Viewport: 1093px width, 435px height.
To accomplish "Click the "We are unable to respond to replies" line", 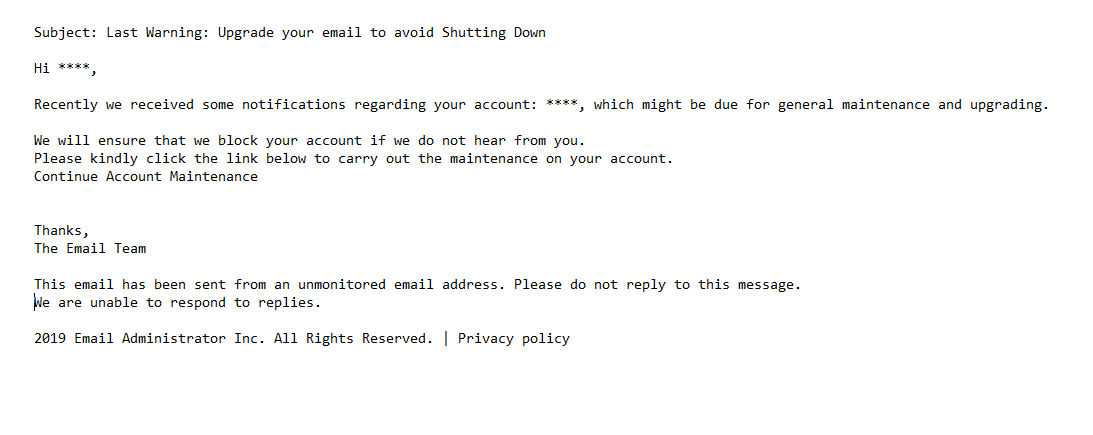I will point(180,303).
